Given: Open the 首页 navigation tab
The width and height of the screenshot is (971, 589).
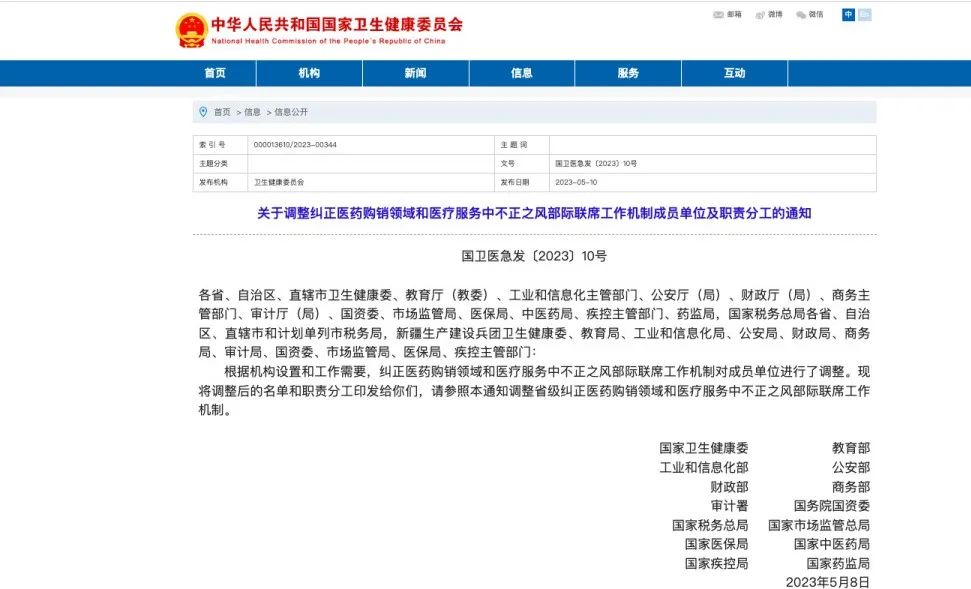Looking at the screenshot, I should (x=215, y=73).
